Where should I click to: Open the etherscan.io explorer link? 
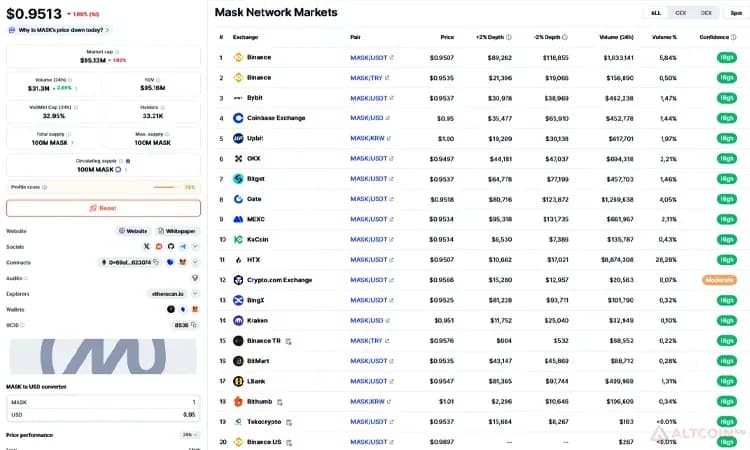pos(168,294)
